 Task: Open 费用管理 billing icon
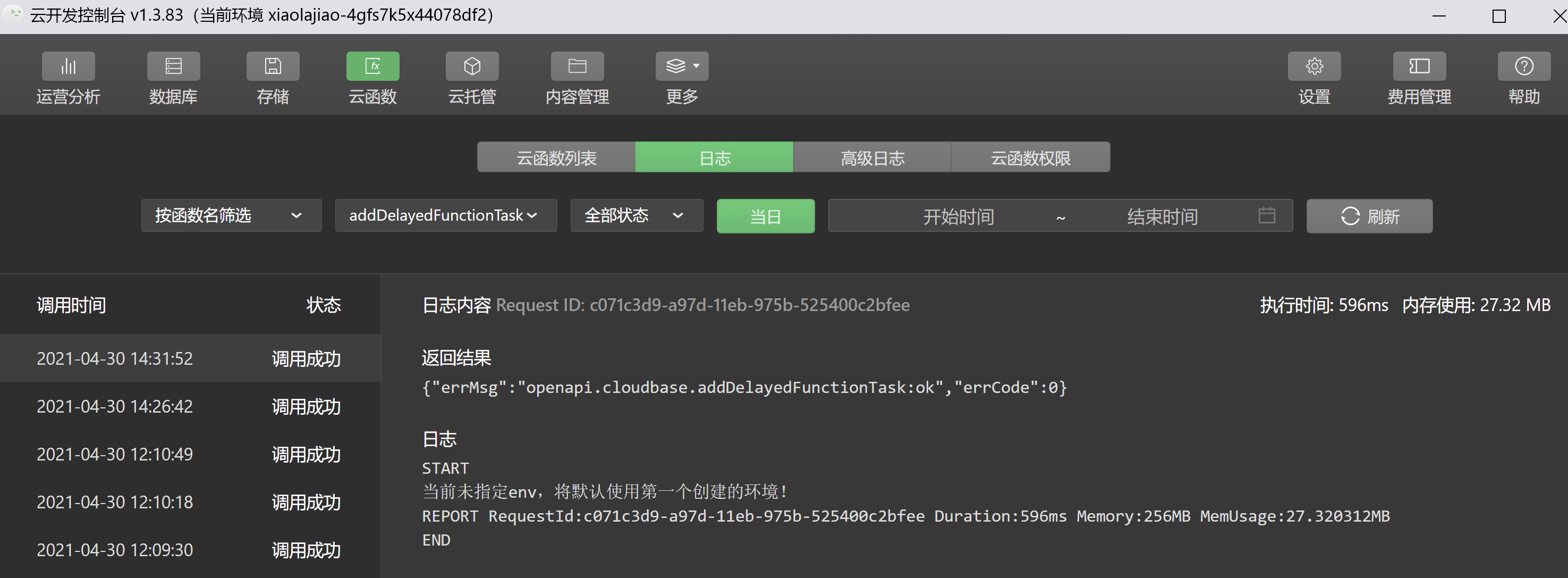coord(1419,66)
